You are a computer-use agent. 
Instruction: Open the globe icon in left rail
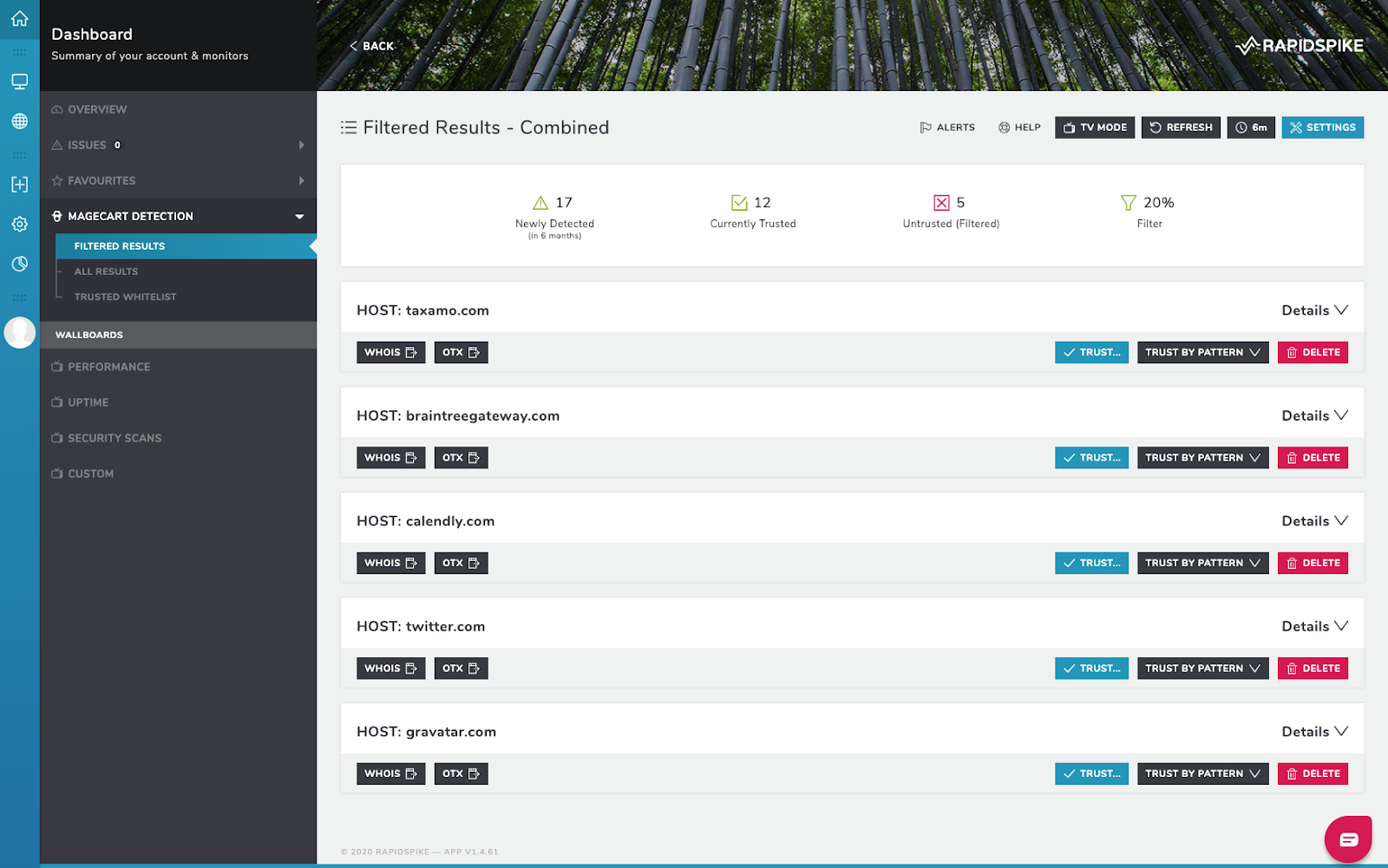point(19,121)
